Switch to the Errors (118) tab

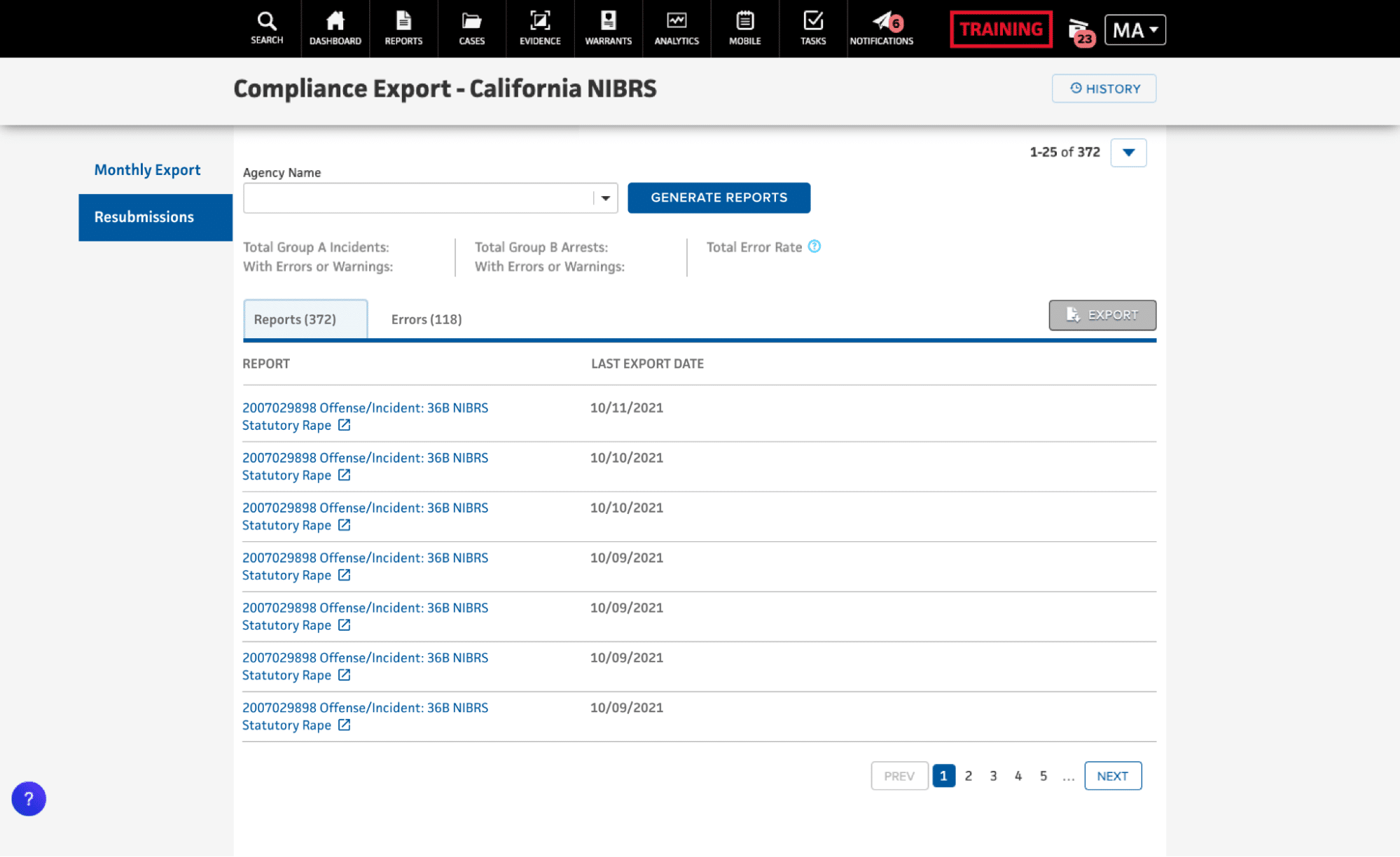pyautogui.click(x=426, y=319)
